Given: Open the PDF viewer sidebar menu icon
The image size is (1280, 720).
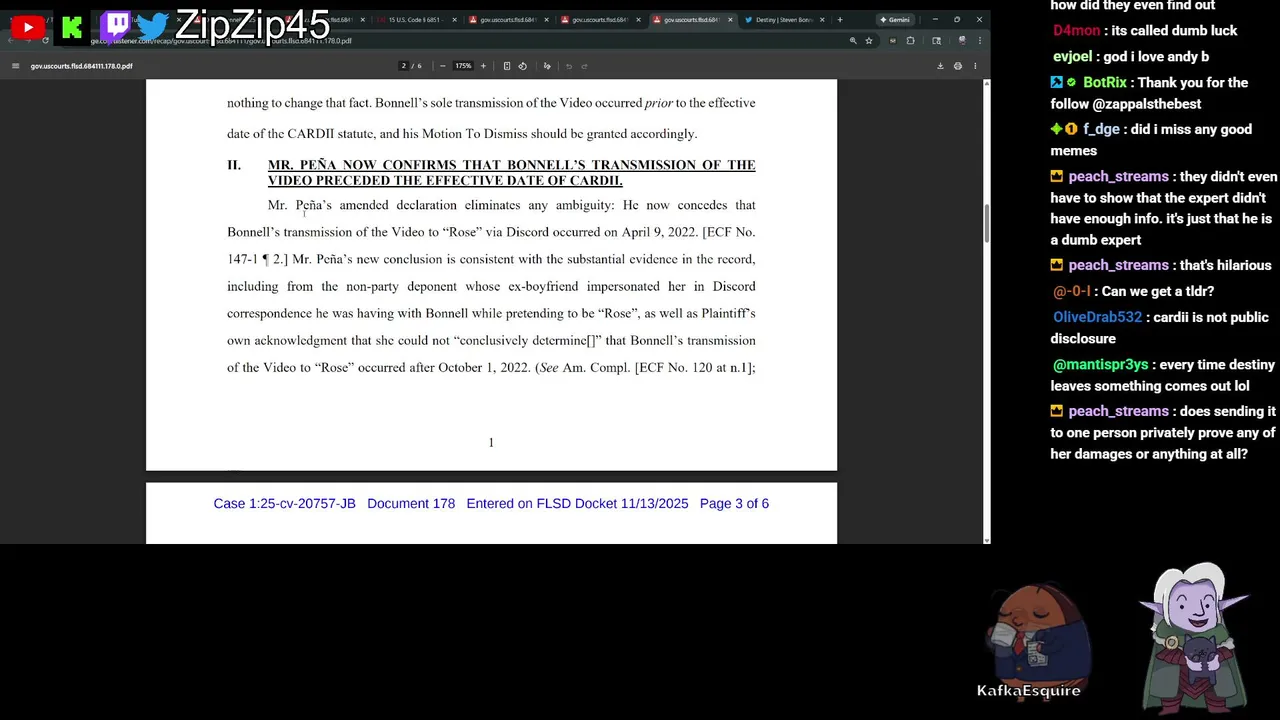Looking at the screenshot, I should [15, 66].
